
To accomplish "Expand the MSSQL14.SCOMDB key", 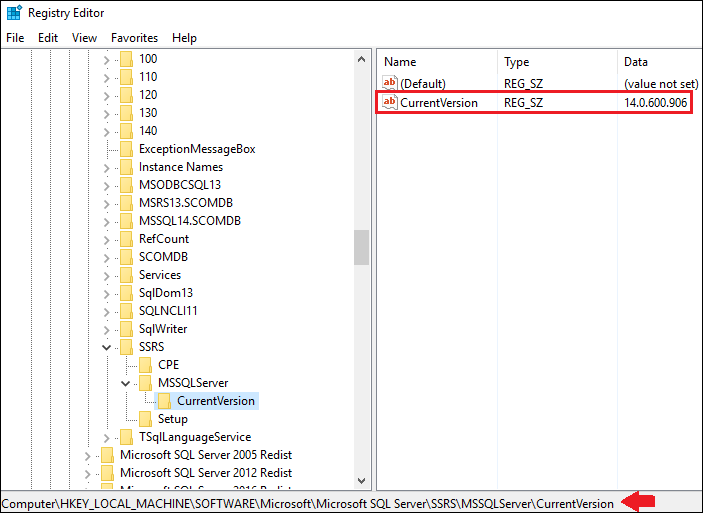I will [x=106, y=222].
